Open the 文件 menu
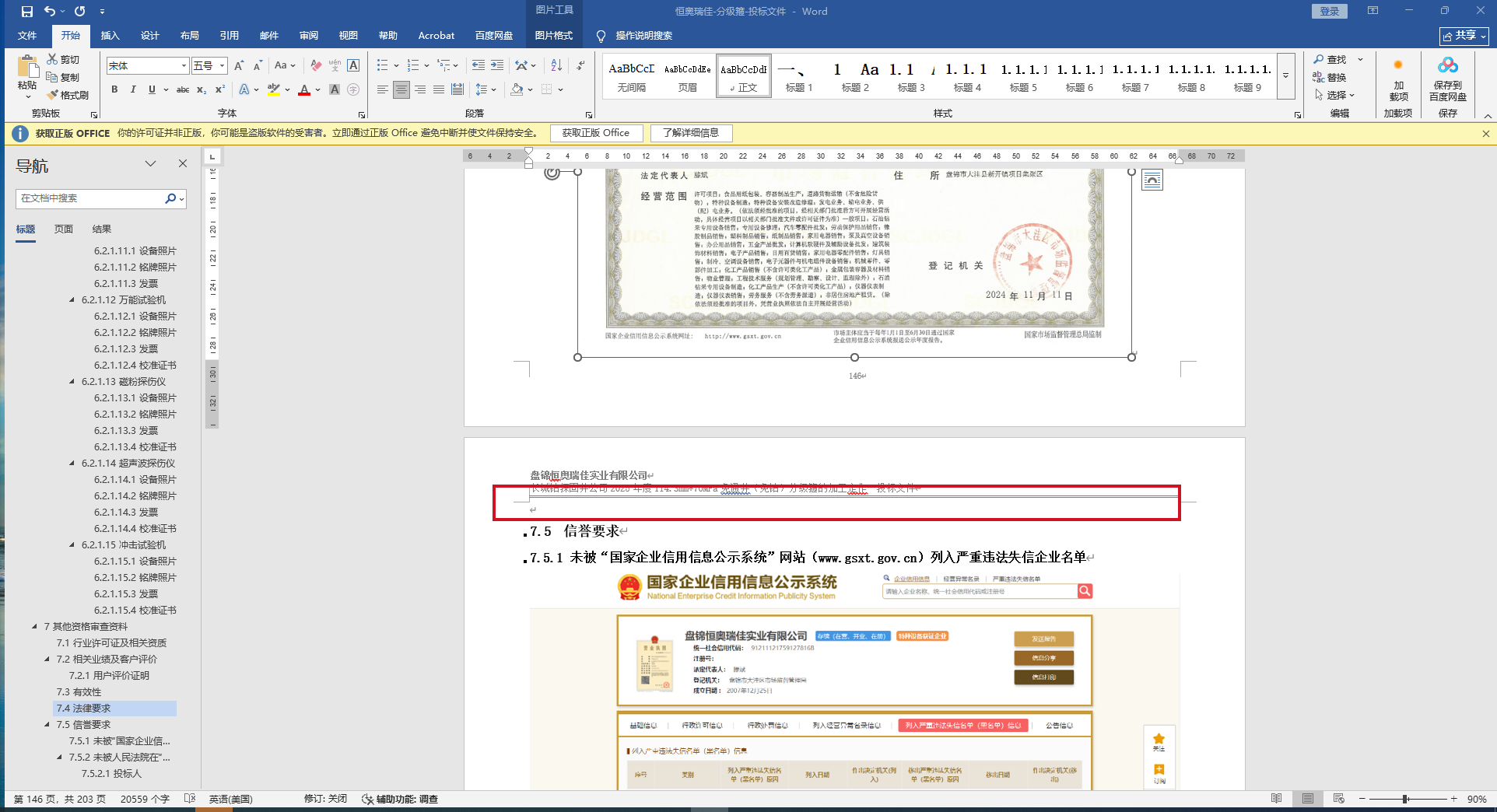 click(27, 36)
